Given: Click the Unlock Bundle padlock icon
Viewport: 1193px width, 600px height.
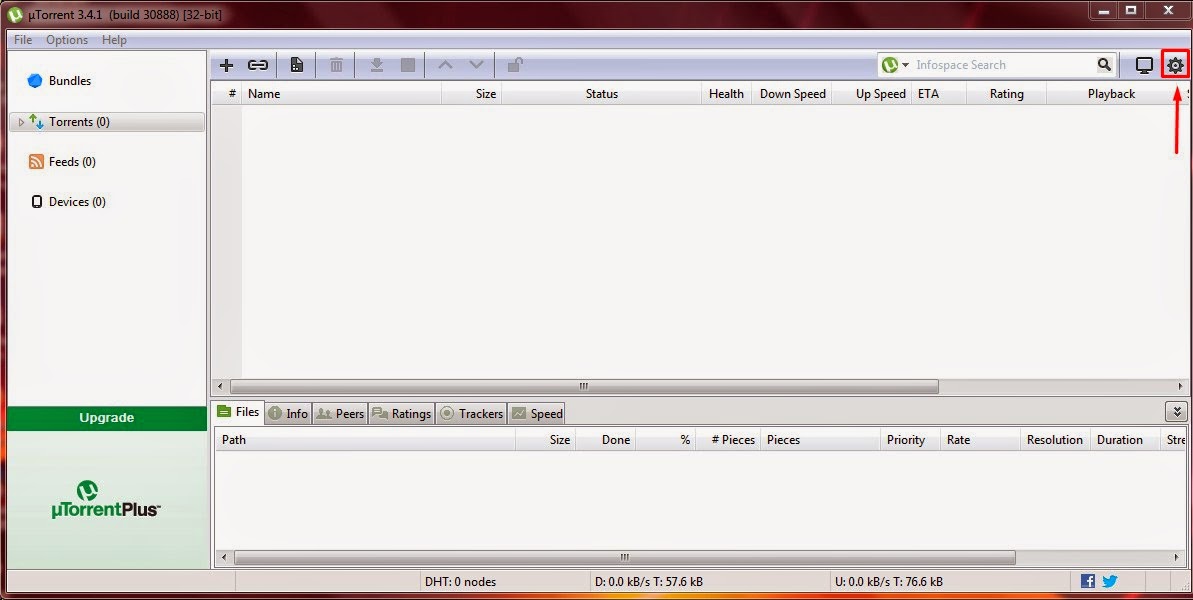Looking at the screenshot, I should (x=515, y=65).
